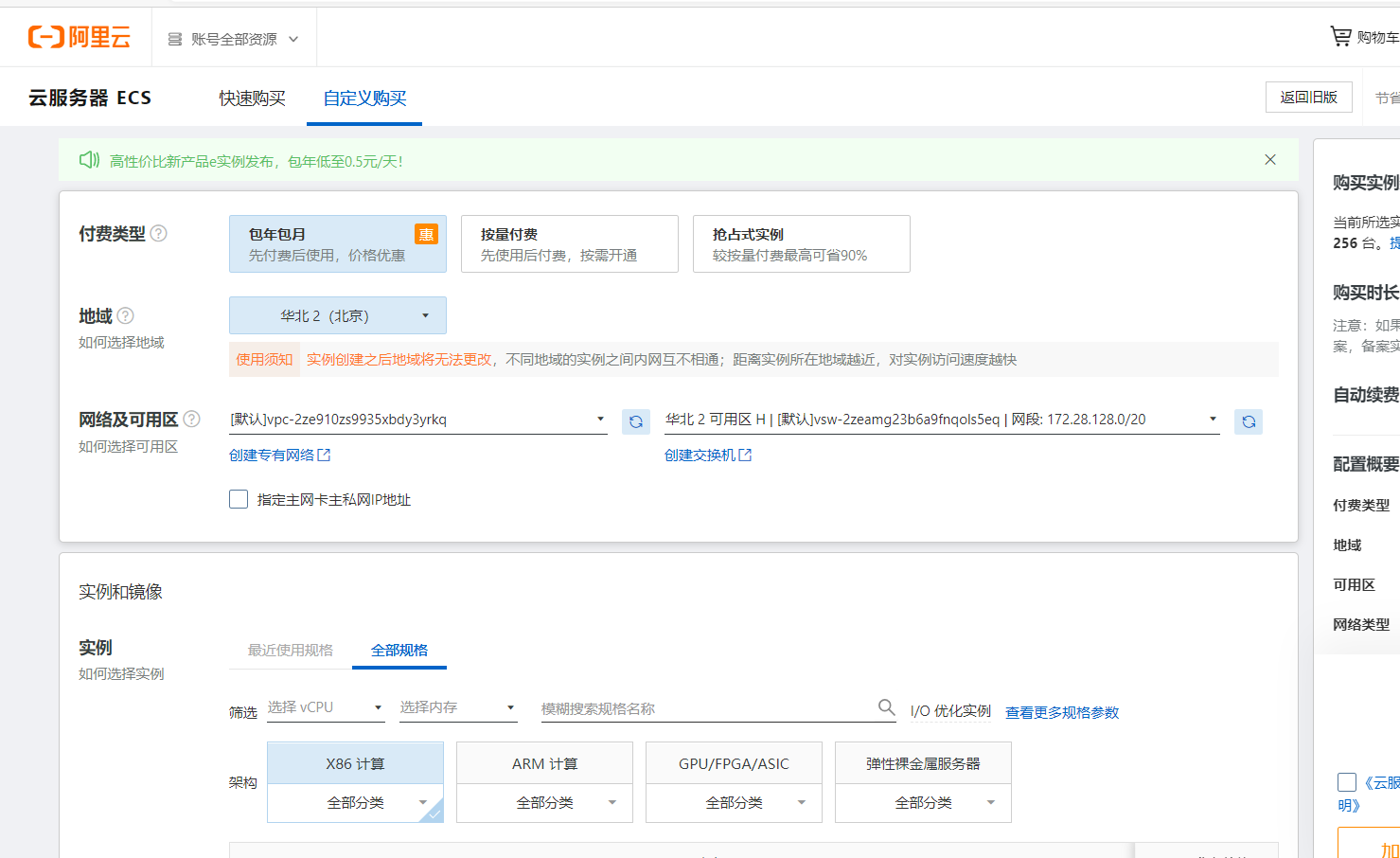
Task: Click the 惠 discount badge
Action: 426,234
